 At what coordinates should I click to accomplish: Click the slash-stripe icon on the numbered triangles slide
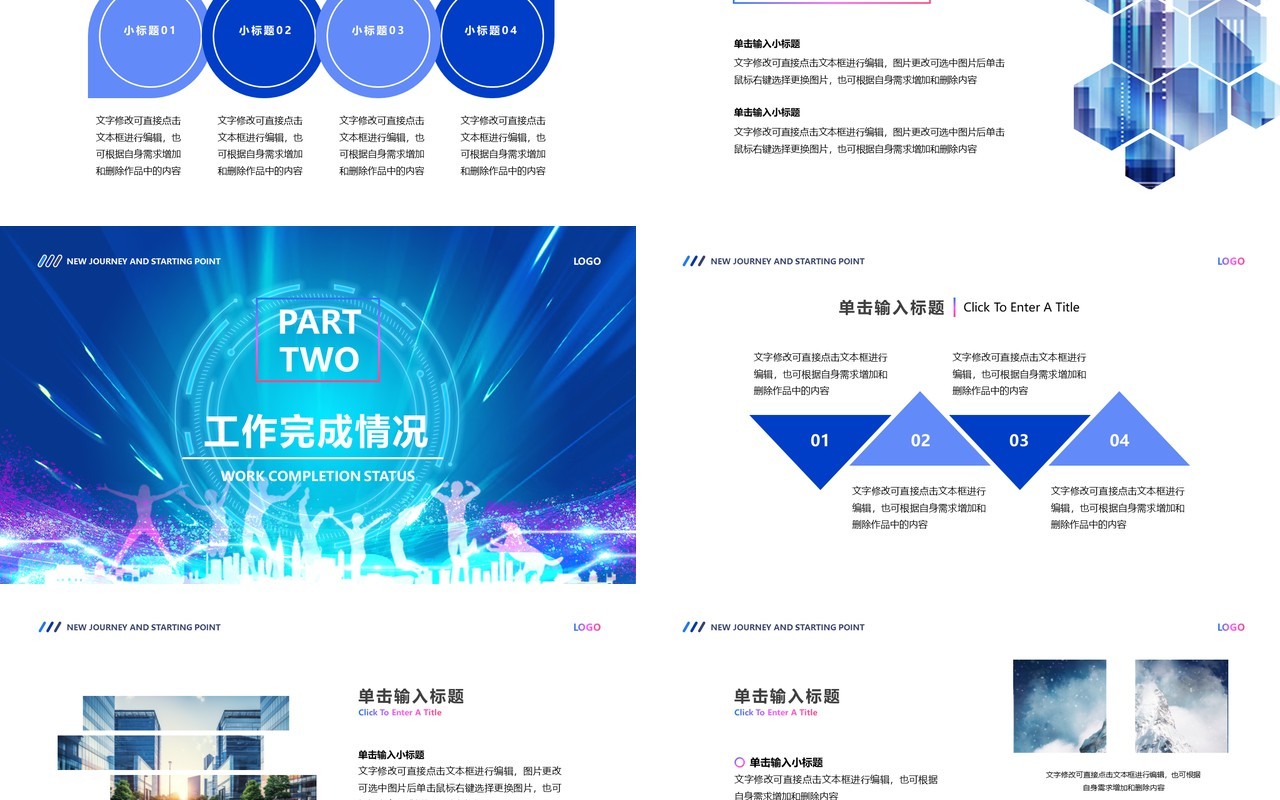(x=693, y=261)
